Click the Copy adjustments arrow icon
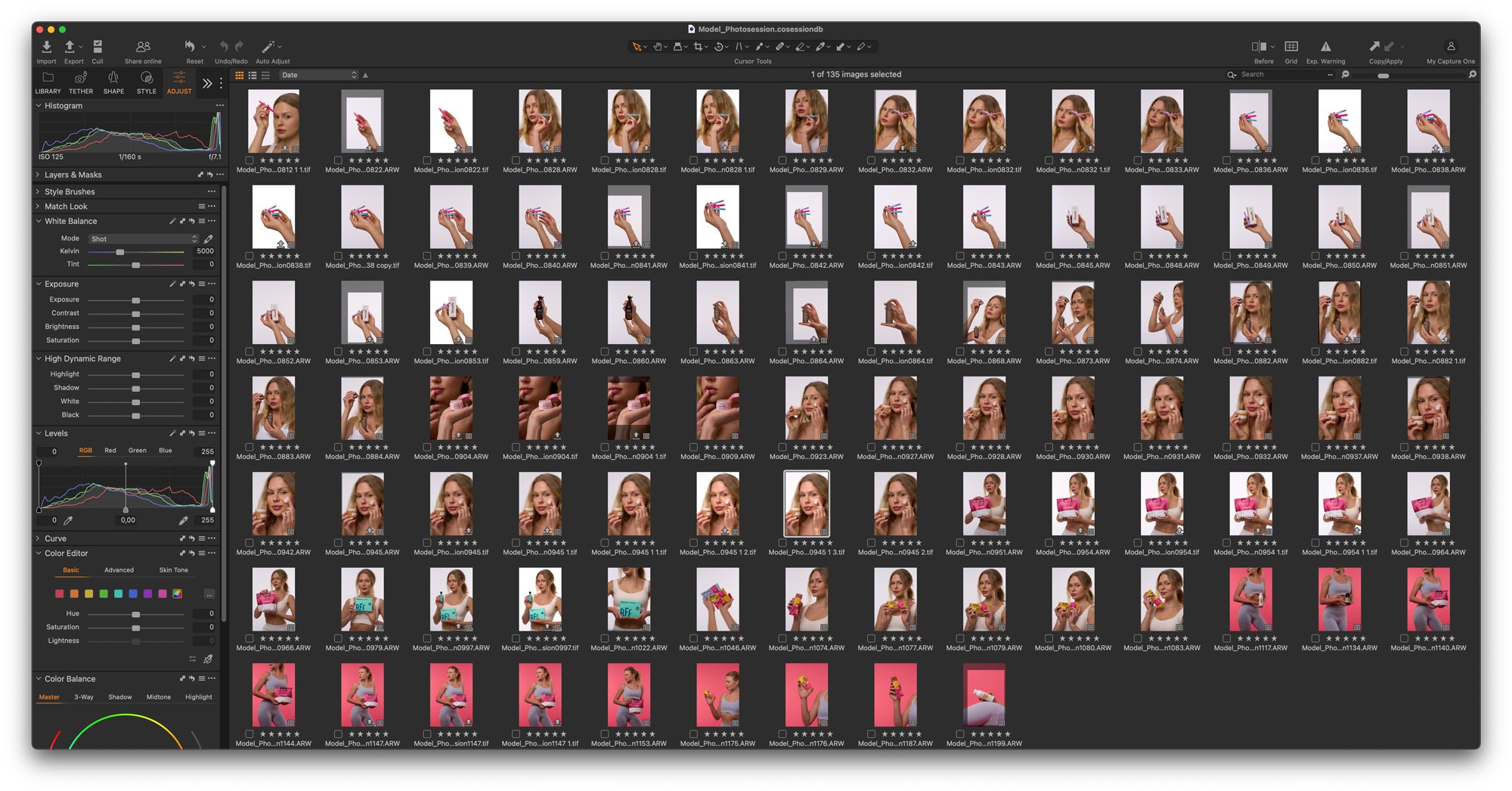 click(x=1374, y=47)
